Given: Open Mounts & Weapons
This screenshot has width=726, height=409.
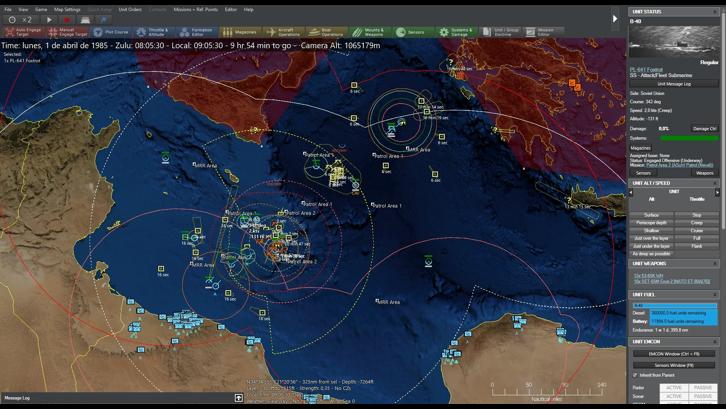Looking at the screenshot, I should coord(370,32).
